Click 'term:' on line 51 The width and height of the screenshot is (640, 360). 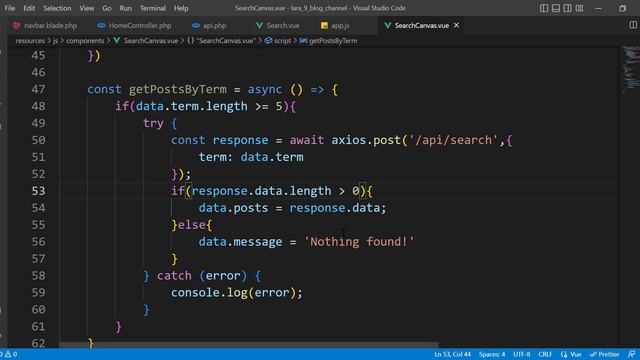point(216,157)
